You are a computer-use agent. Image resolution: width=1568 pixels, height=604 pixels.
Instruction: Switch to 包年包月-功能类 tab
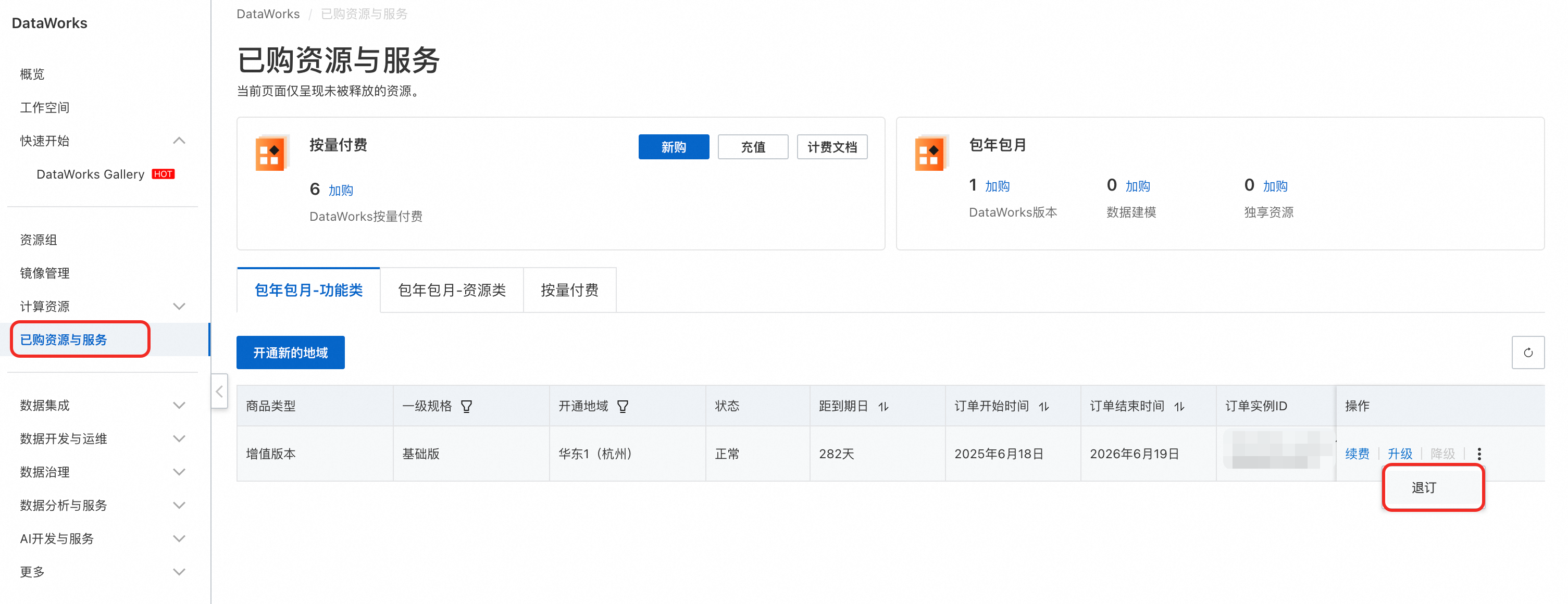[x=308, y=290]
